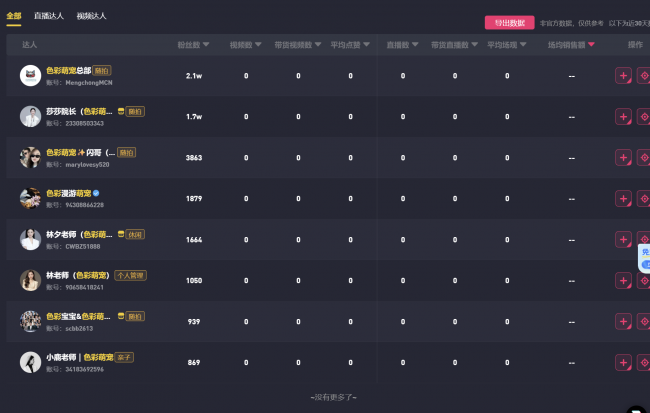Viewport: 650px width, 413px height.
Task: Click follower count 1664
Action: (x=194, y=240)
